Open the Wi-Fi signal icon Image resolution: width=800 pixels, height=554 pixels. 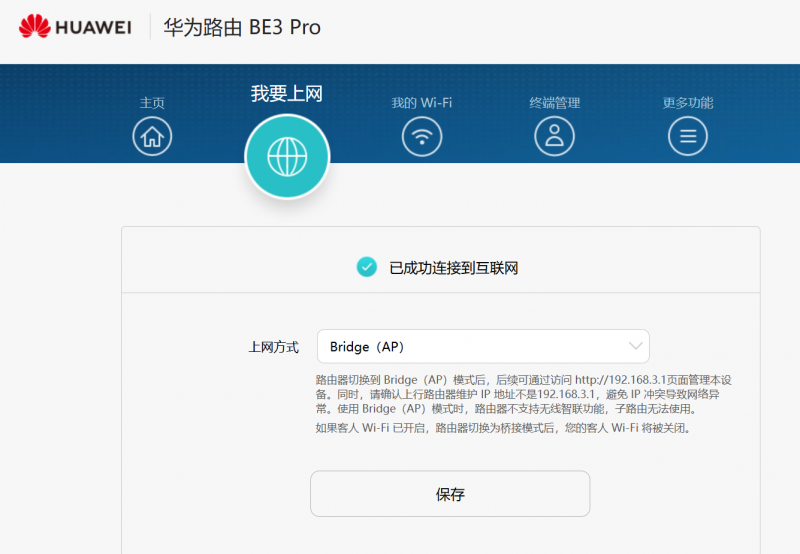[421, 136]
